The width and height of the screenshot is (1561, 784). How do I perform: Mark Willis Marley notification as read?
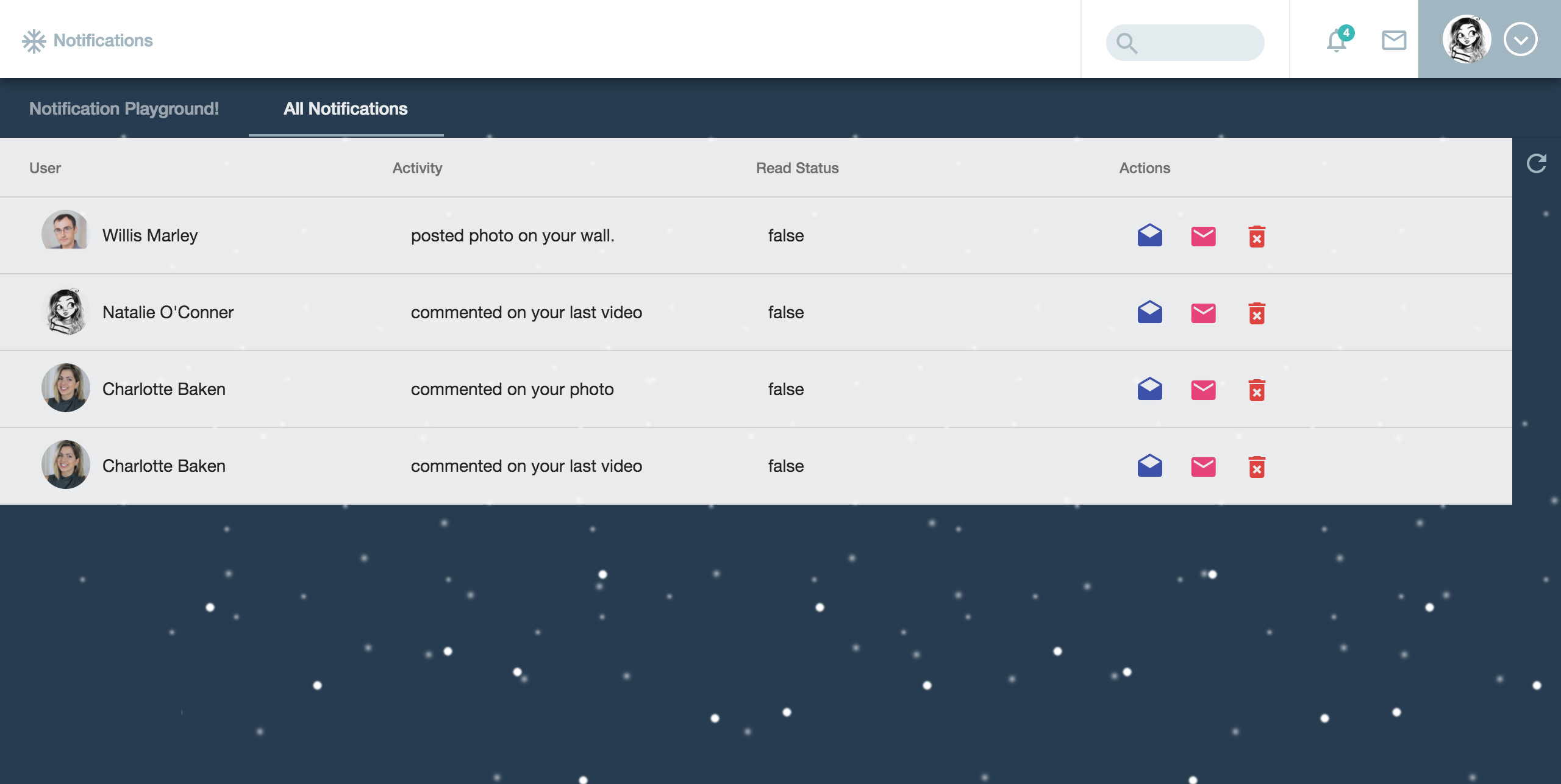point(1149,235)
